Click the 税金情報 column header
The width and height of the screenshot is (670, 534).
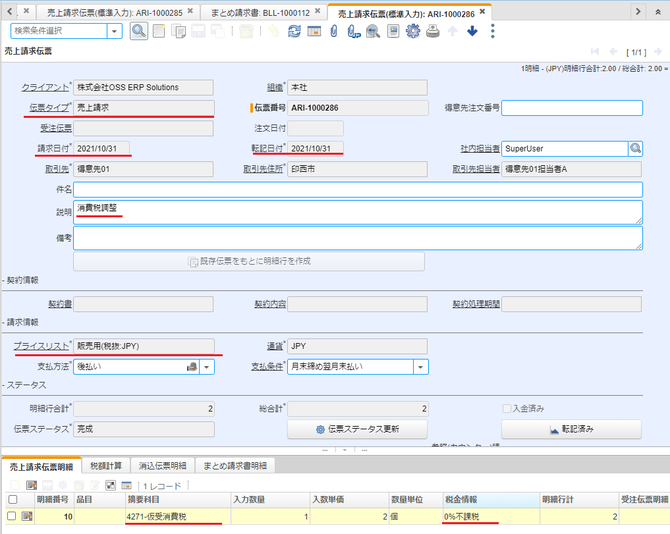pos(491,499)
